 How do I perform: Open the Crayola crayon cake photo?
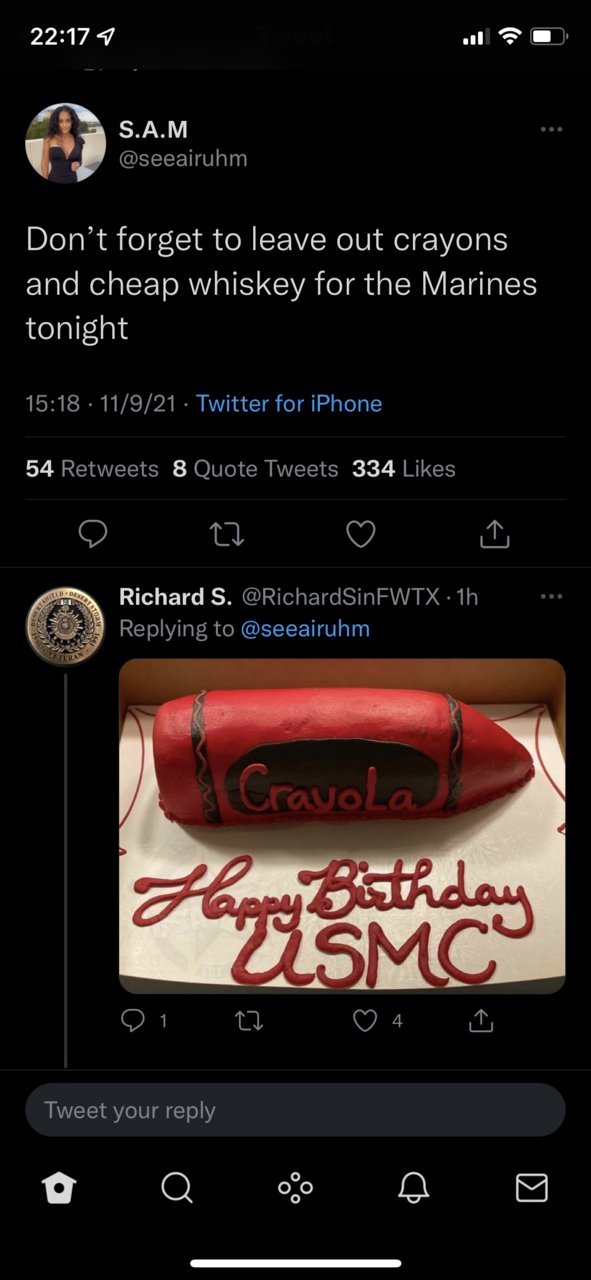pos(342,826)
